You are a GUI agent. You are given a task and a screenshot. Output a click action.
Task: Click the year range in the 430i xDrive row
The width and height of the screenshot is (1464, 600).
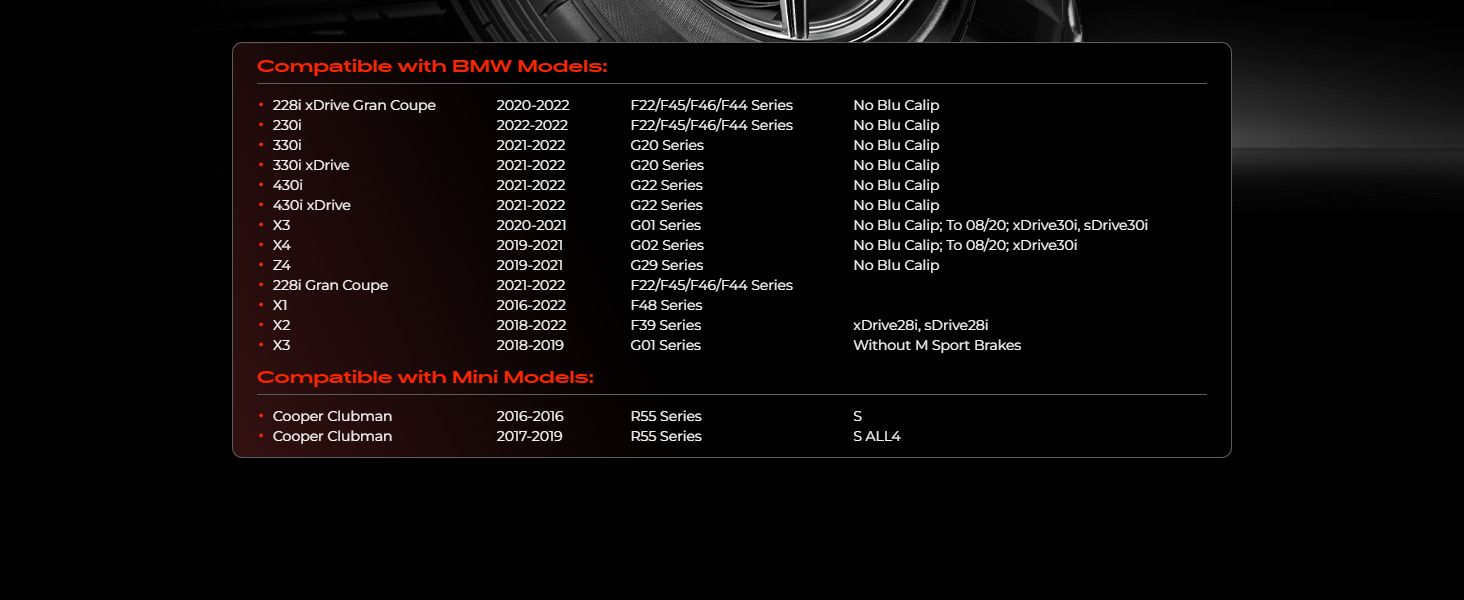[x=531, y=205]
